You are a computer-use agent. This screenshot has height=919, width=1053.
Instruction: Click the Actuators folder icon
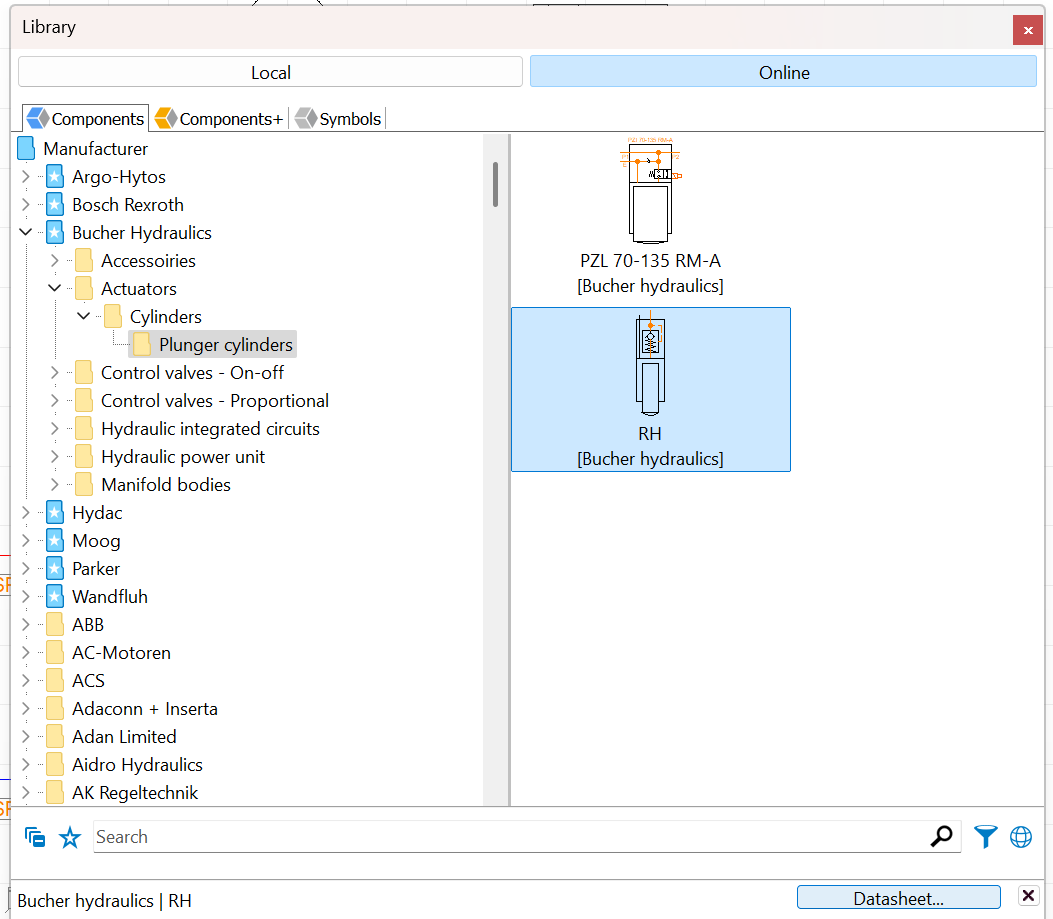[84, 288]
